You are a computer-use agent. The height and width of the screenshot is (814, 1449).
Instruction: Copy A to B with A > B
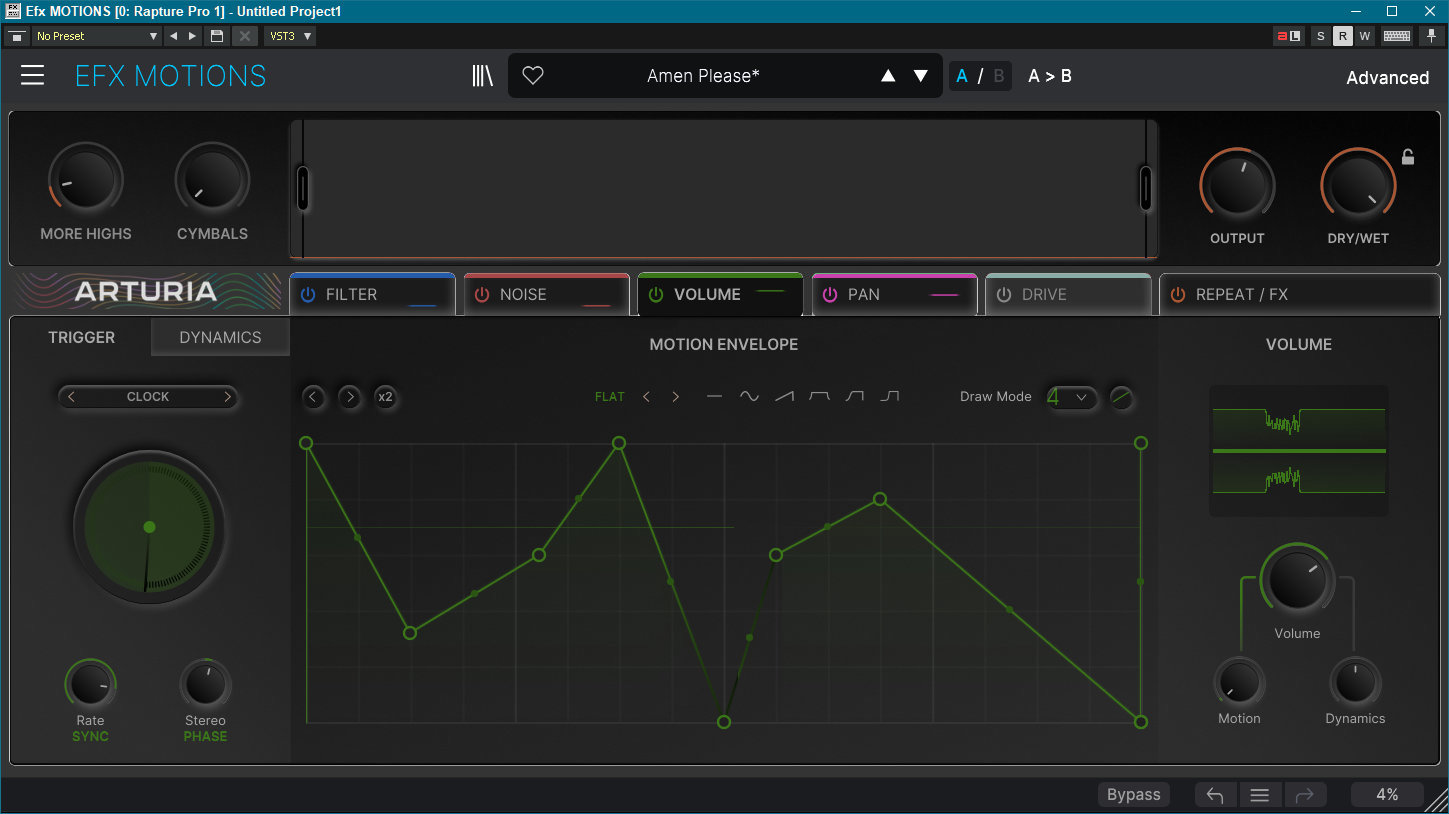click(x=1050, y=76)
